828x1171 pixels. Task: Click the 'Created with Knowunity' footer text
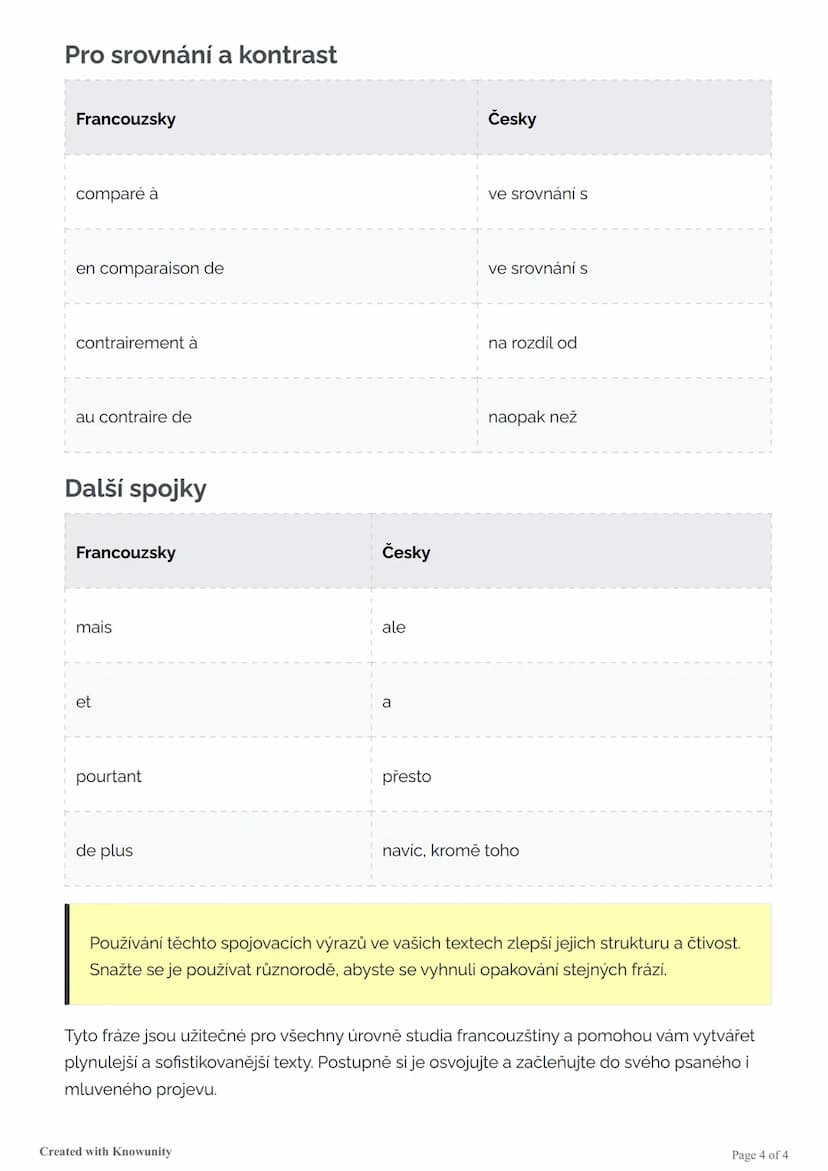coord(105,1151)
